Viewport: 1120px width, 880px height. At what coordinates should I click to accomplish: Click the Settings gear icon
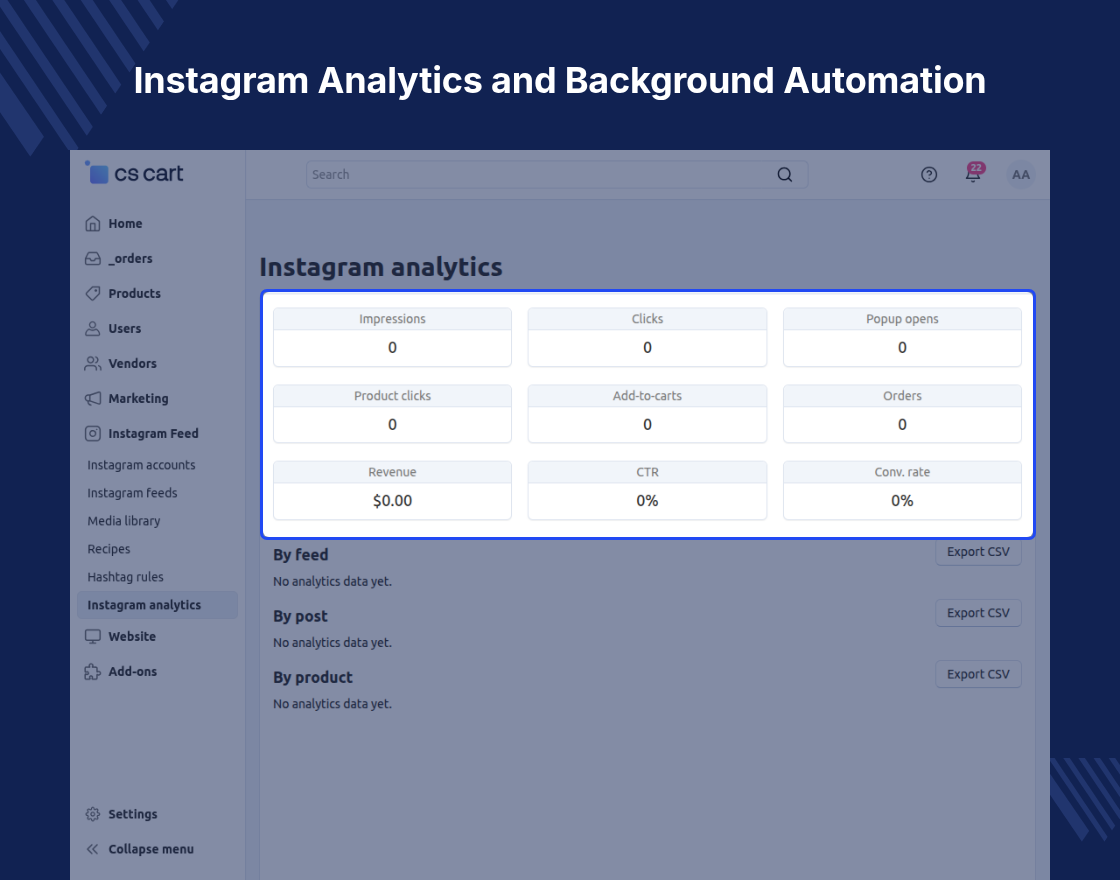pos(93,814)
